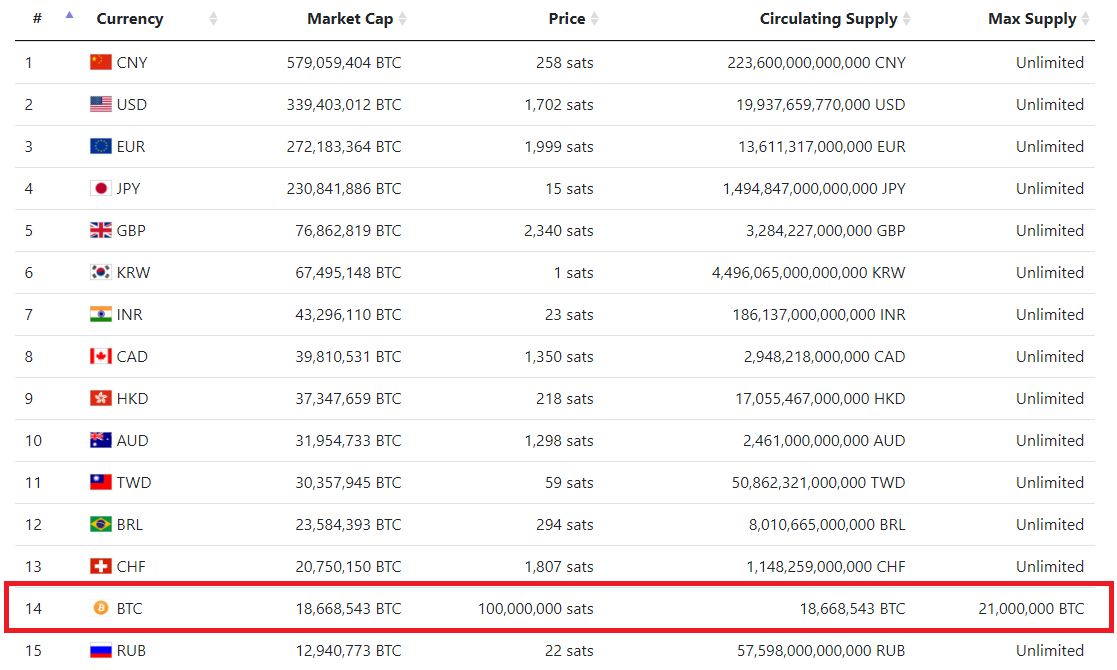Open the CAD currency name
Viewport: 1117px width, 670px height.
132,357
